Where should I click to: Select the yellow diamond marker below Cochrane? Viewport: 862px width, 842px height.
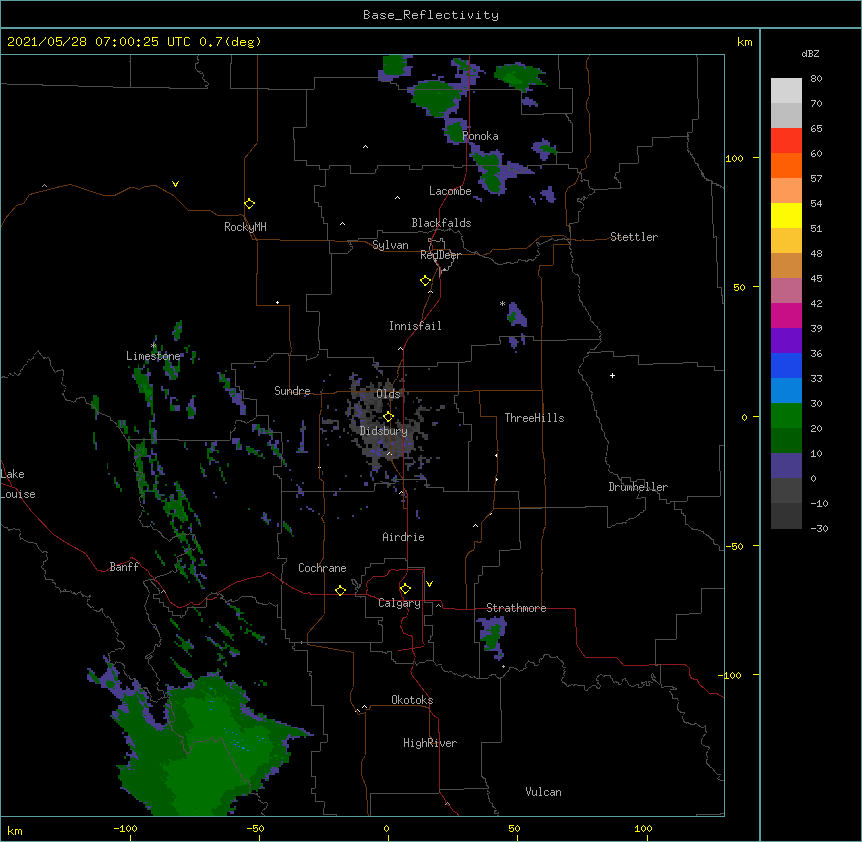tap(340, 590)
